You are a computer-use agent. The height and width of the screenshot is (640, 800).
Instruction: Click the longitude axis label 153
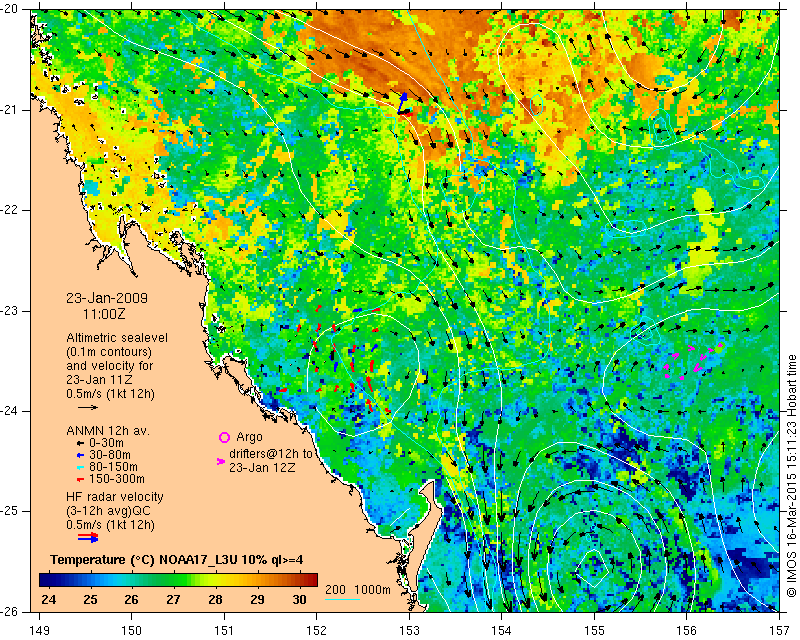409,630
